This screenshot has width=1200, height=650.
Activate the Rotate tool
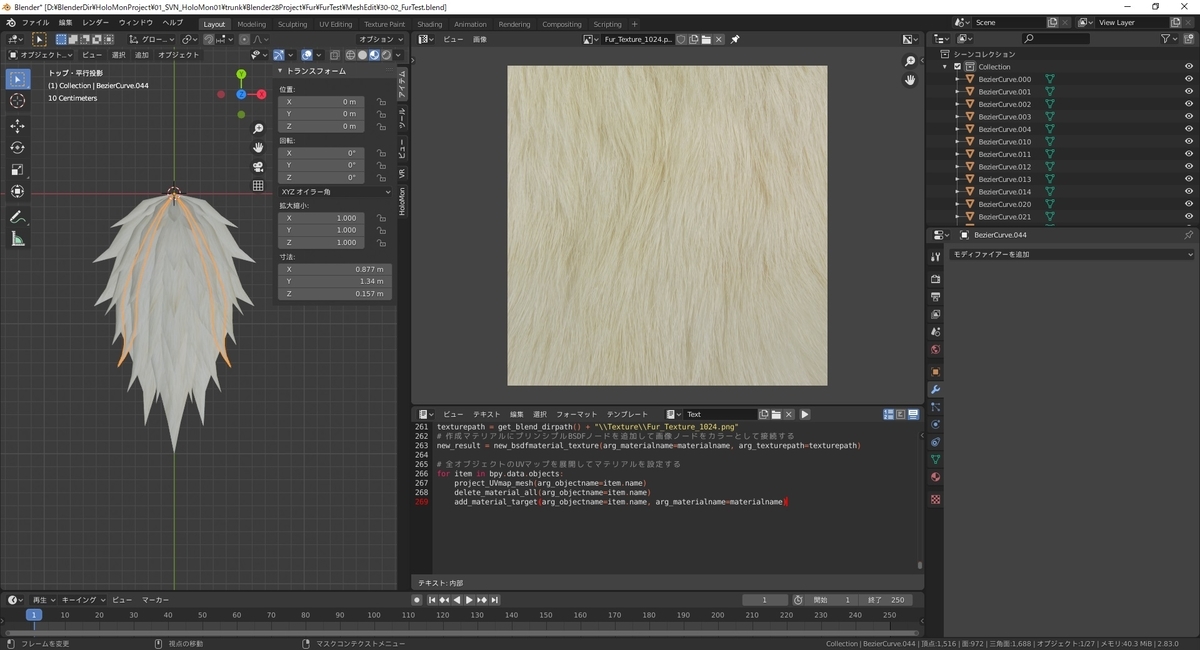click(18, 148)
